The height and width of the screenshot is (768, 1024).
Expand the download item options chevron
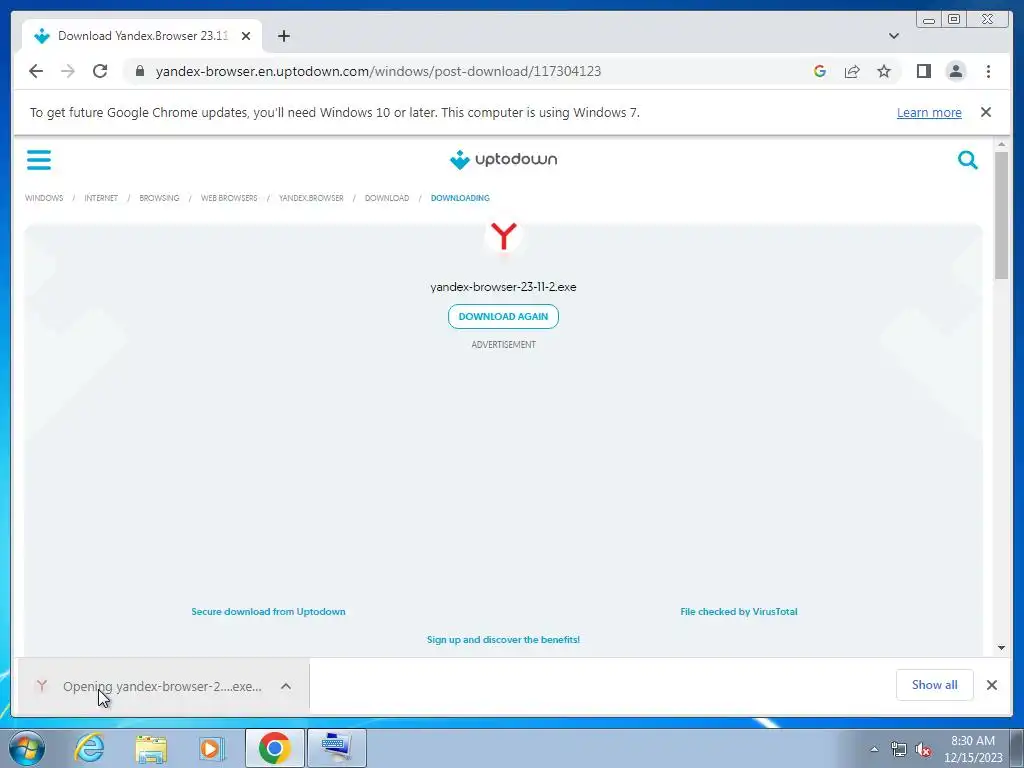285,686
